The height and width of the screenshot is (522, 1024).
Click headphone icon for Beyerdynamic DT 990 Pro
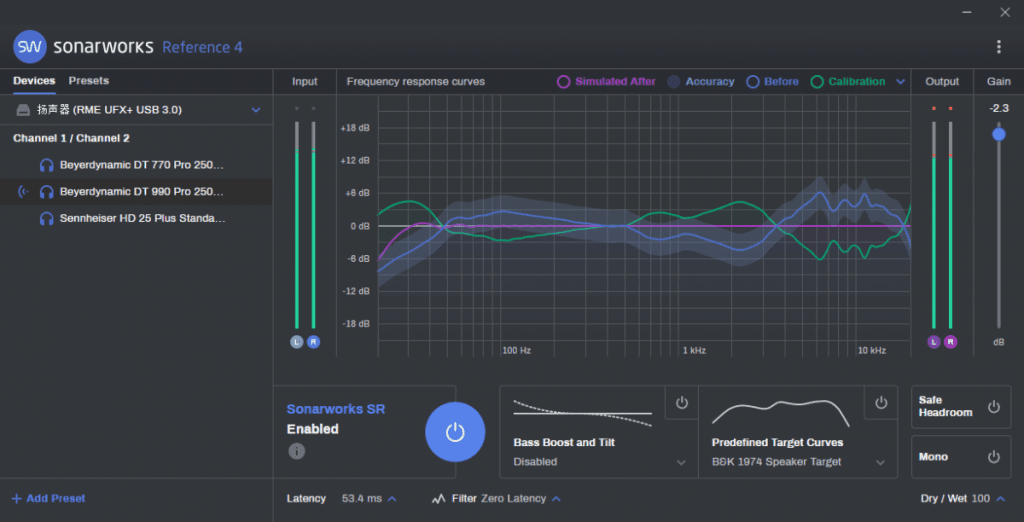[x=46, y=192]
